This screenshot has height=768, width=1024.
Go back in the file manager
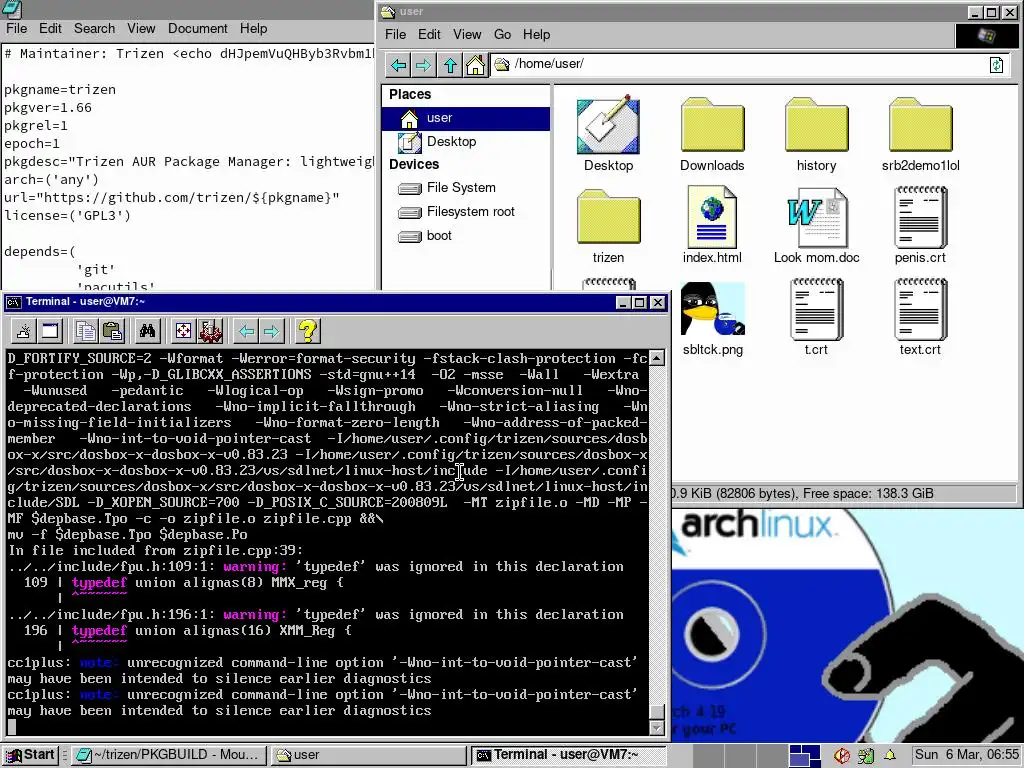(398, 65)
